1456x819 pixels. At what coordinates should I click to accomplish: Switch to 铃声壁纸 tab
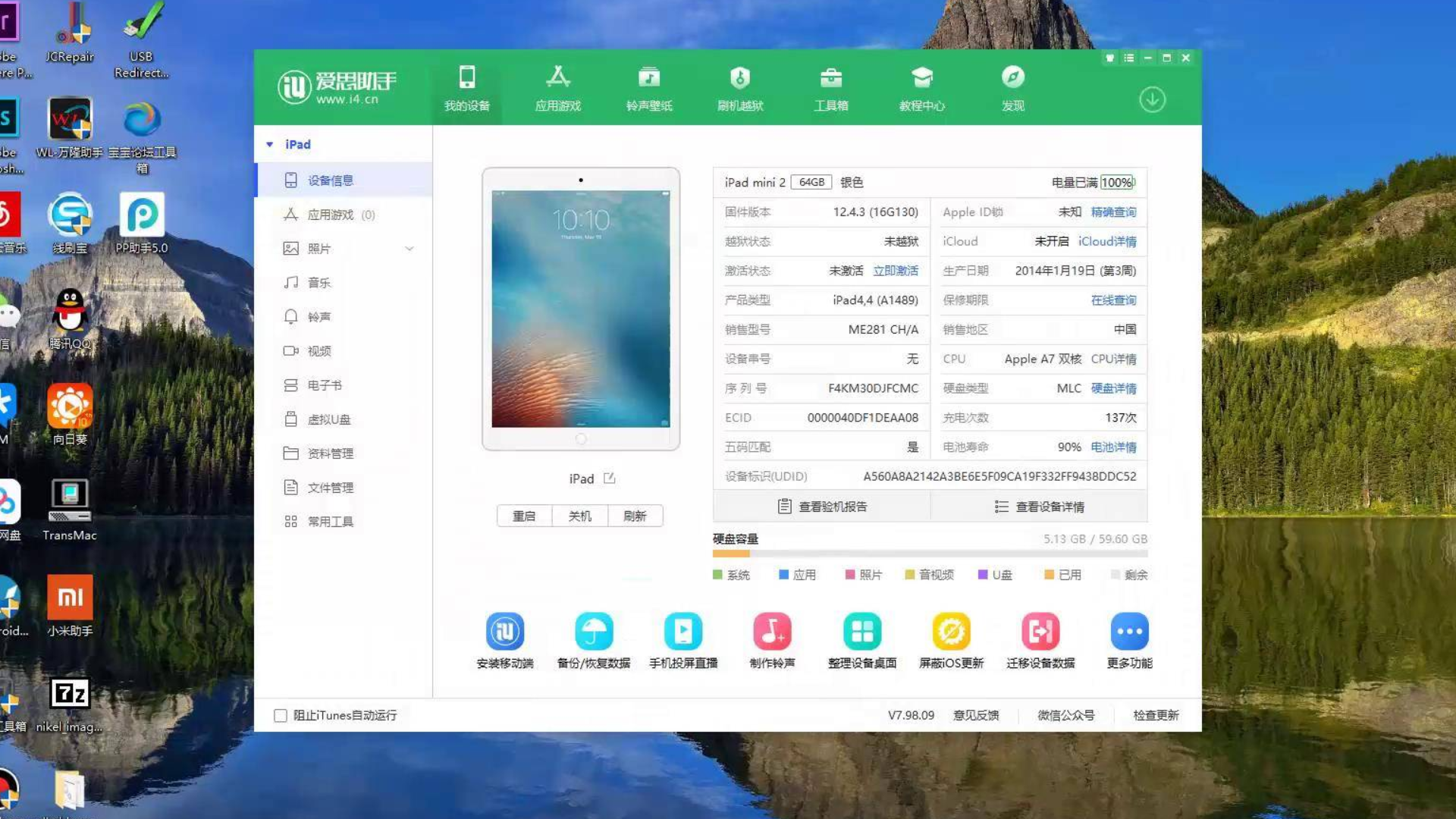click(649, 88)
